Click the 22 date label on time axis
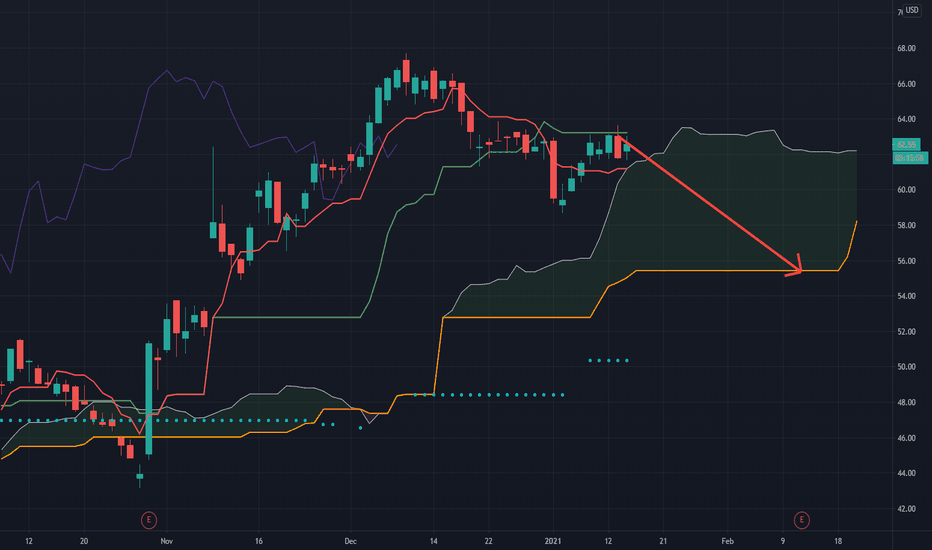The image size is (932, 550). (x=489, y=541)
